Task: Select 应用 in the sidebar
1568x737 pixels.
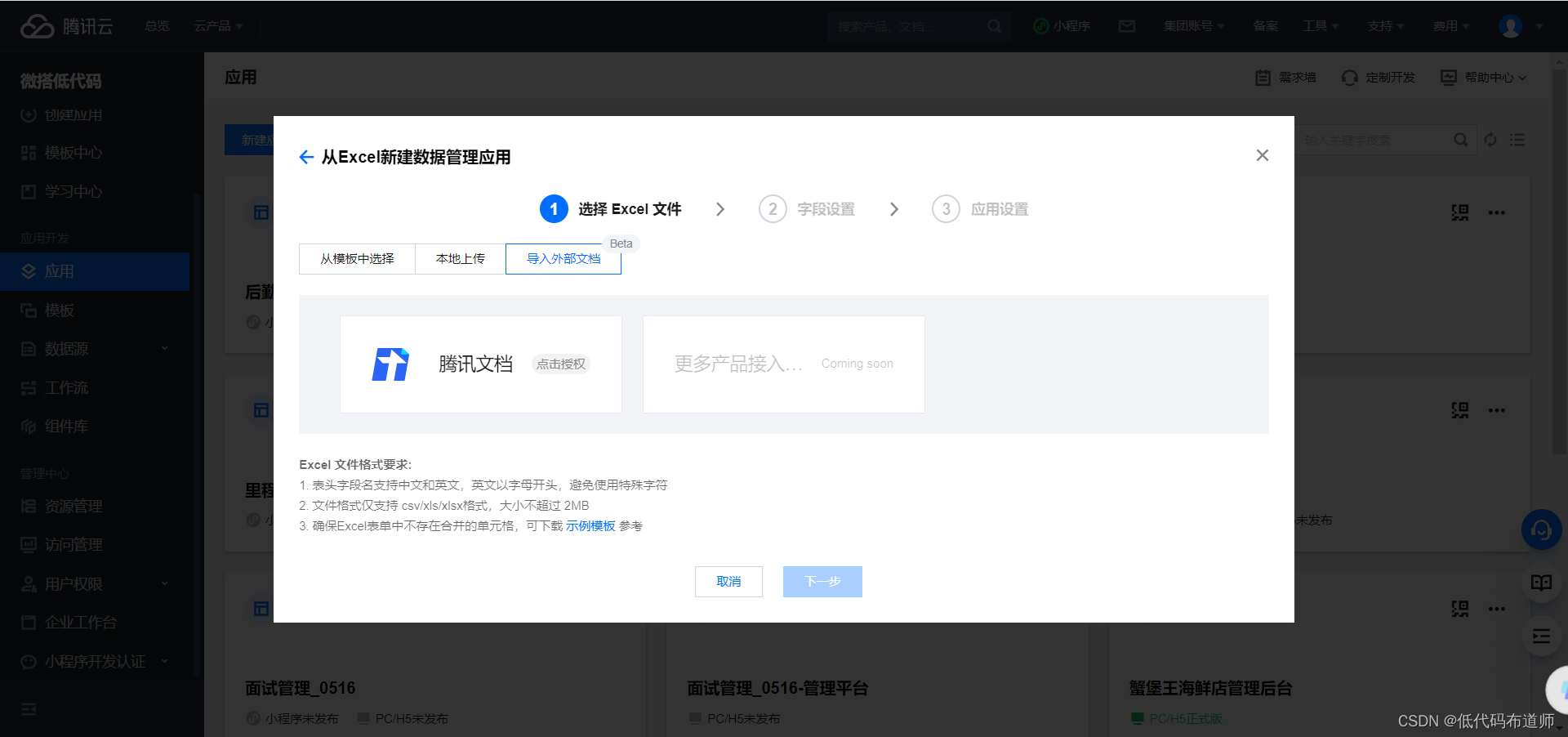Action: pyautogui.click(x=95, y=271)
